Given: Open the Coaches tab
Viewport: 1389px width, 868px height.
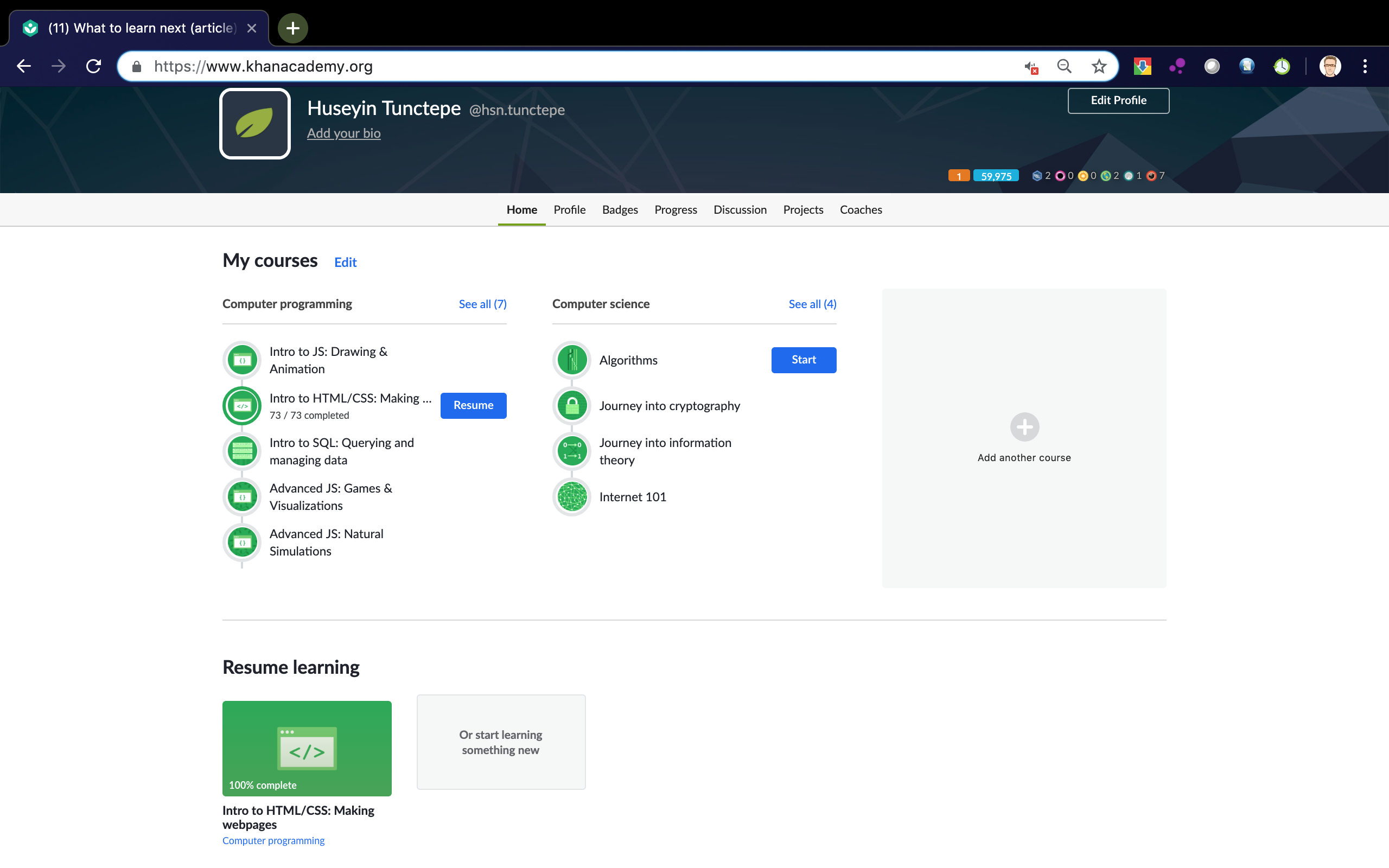Looking at the screenshot, I should 861,209.
